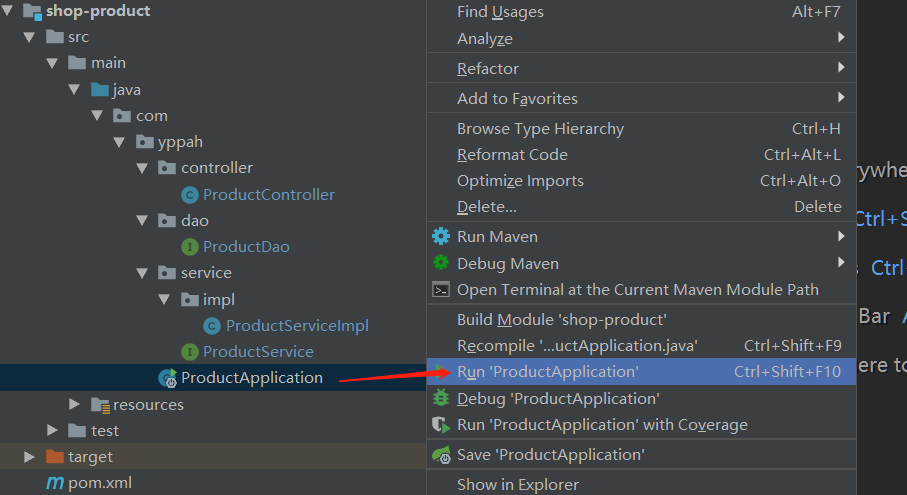Click the Run with Coverage shield icon
Screen dimensions: 907x495
pos(441,426)
